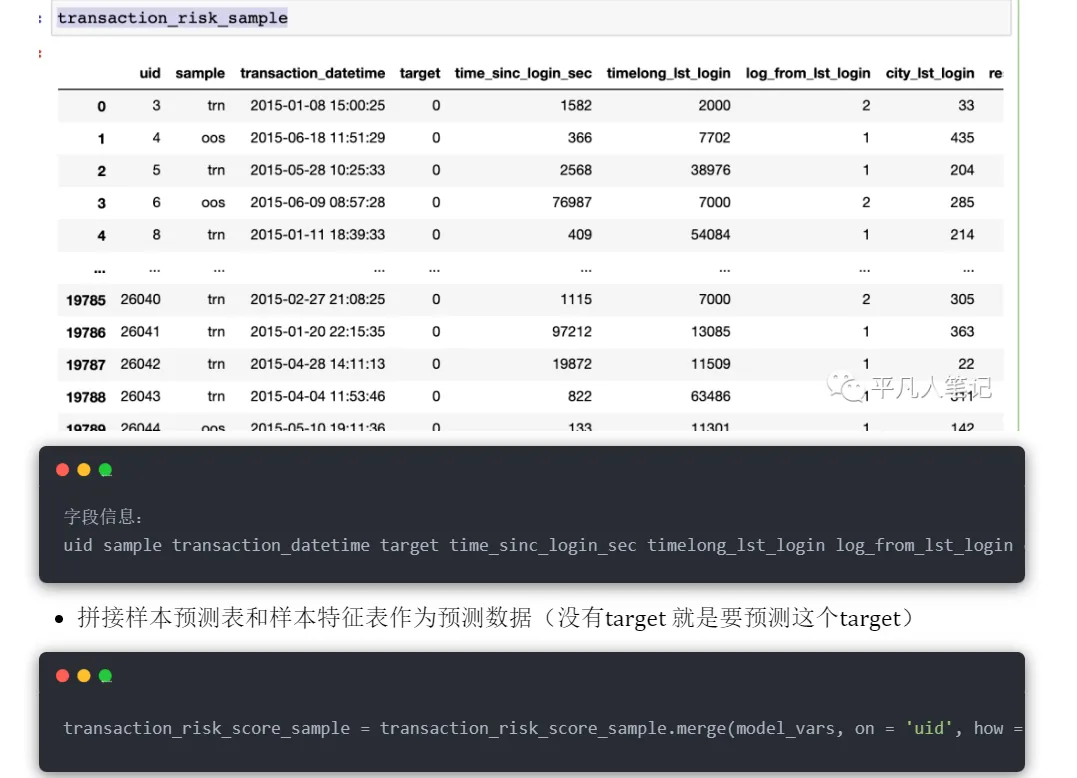Click the target column header
The image size is (1077, 778).
(x=420, y=73)
